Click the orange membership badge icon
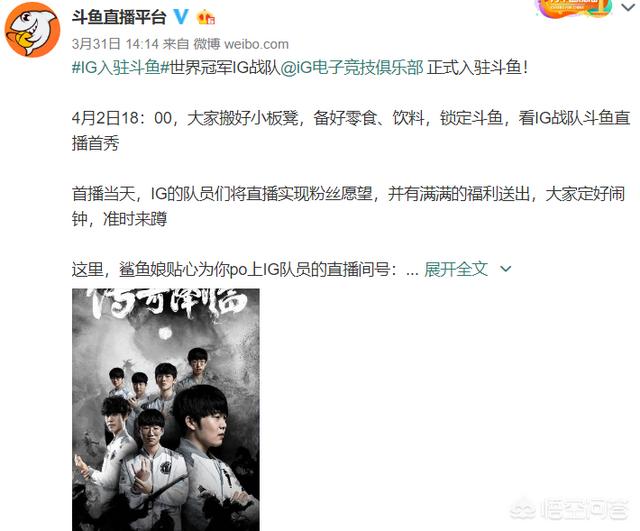Viewport: 640px width, 531px height. click(x=206, y=18)
